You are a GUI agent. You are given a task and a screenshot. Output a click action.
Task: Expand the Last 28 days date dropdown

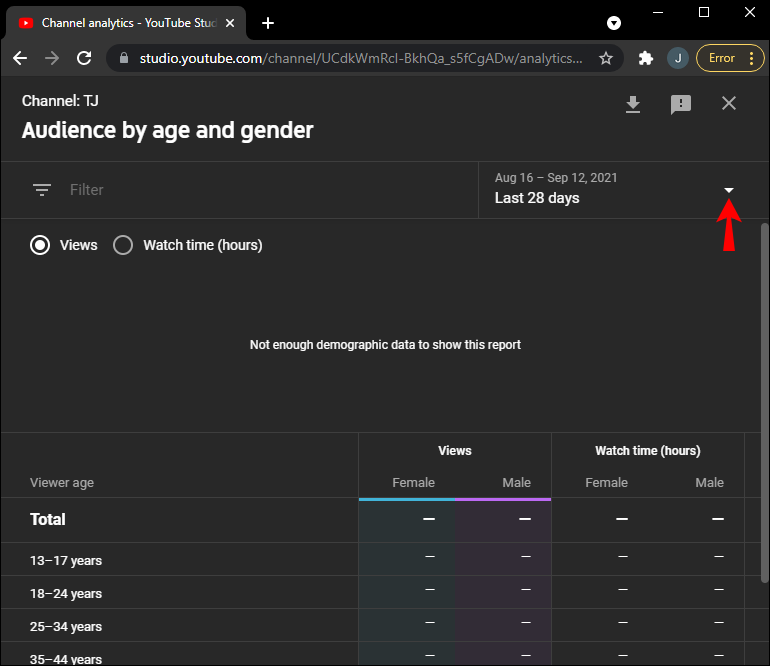[729, 190]
